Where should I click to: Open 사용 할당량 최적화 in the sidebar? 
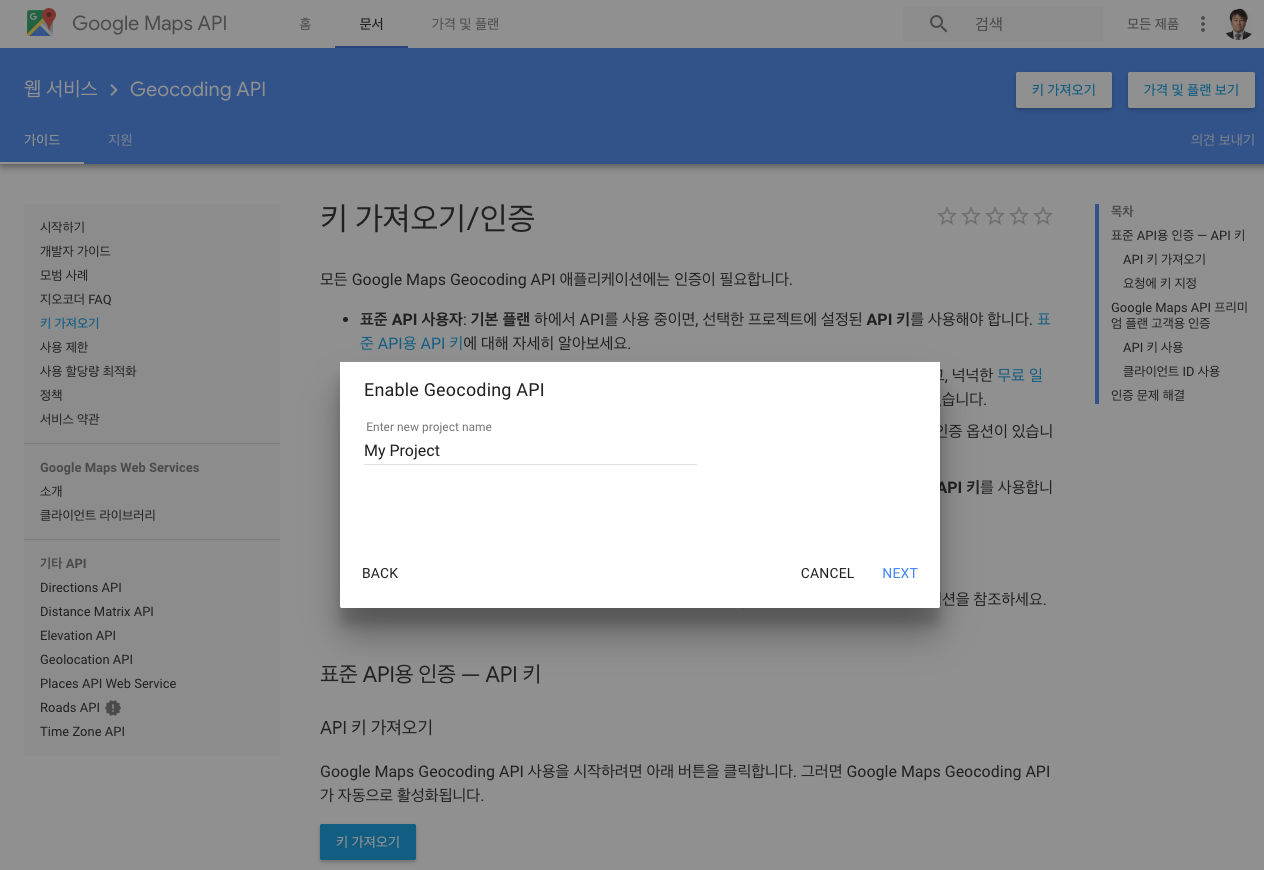[88, 371]
